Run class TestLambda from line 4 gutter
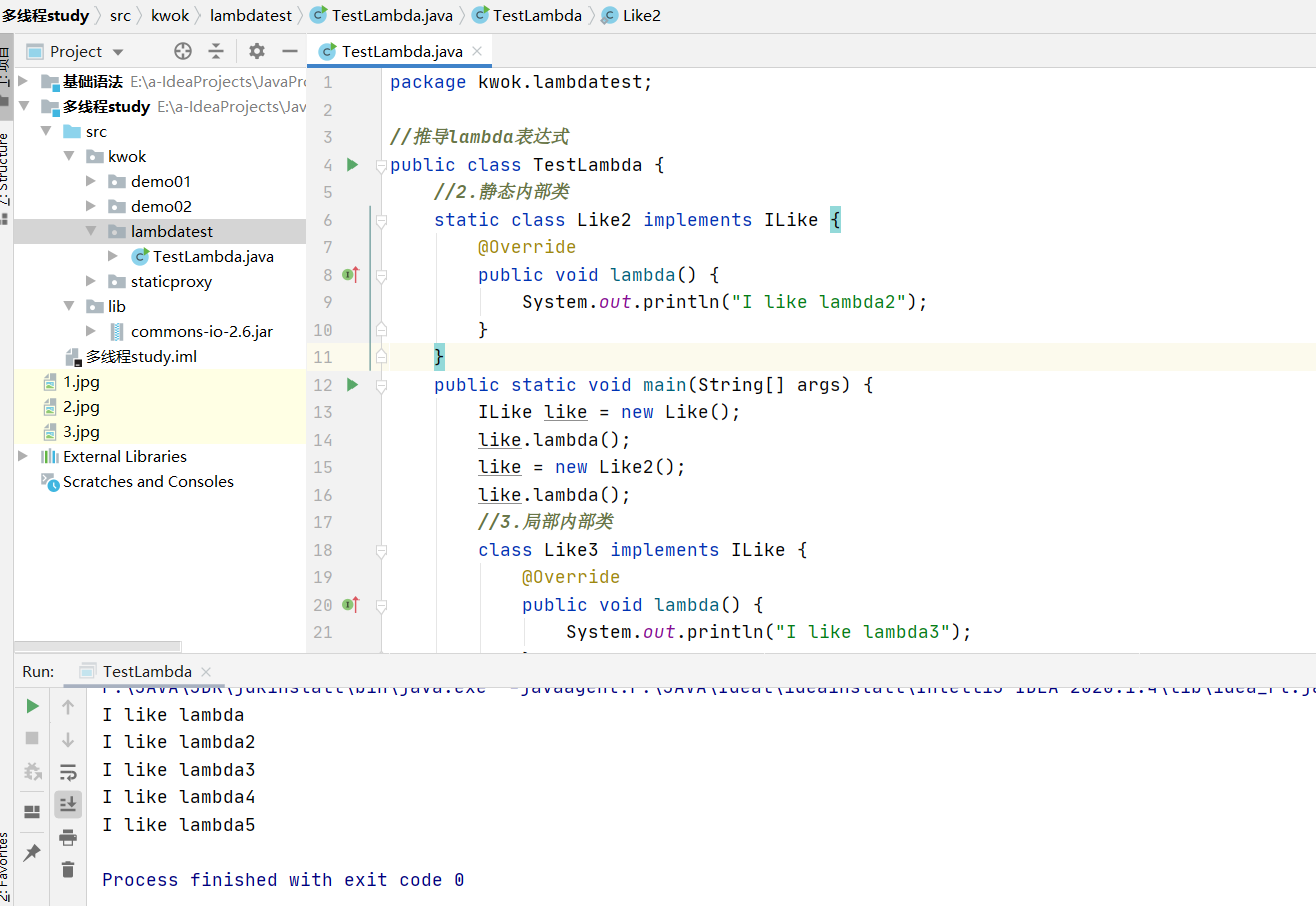The width and height of the screenshot is (1316, 906). 352,164
